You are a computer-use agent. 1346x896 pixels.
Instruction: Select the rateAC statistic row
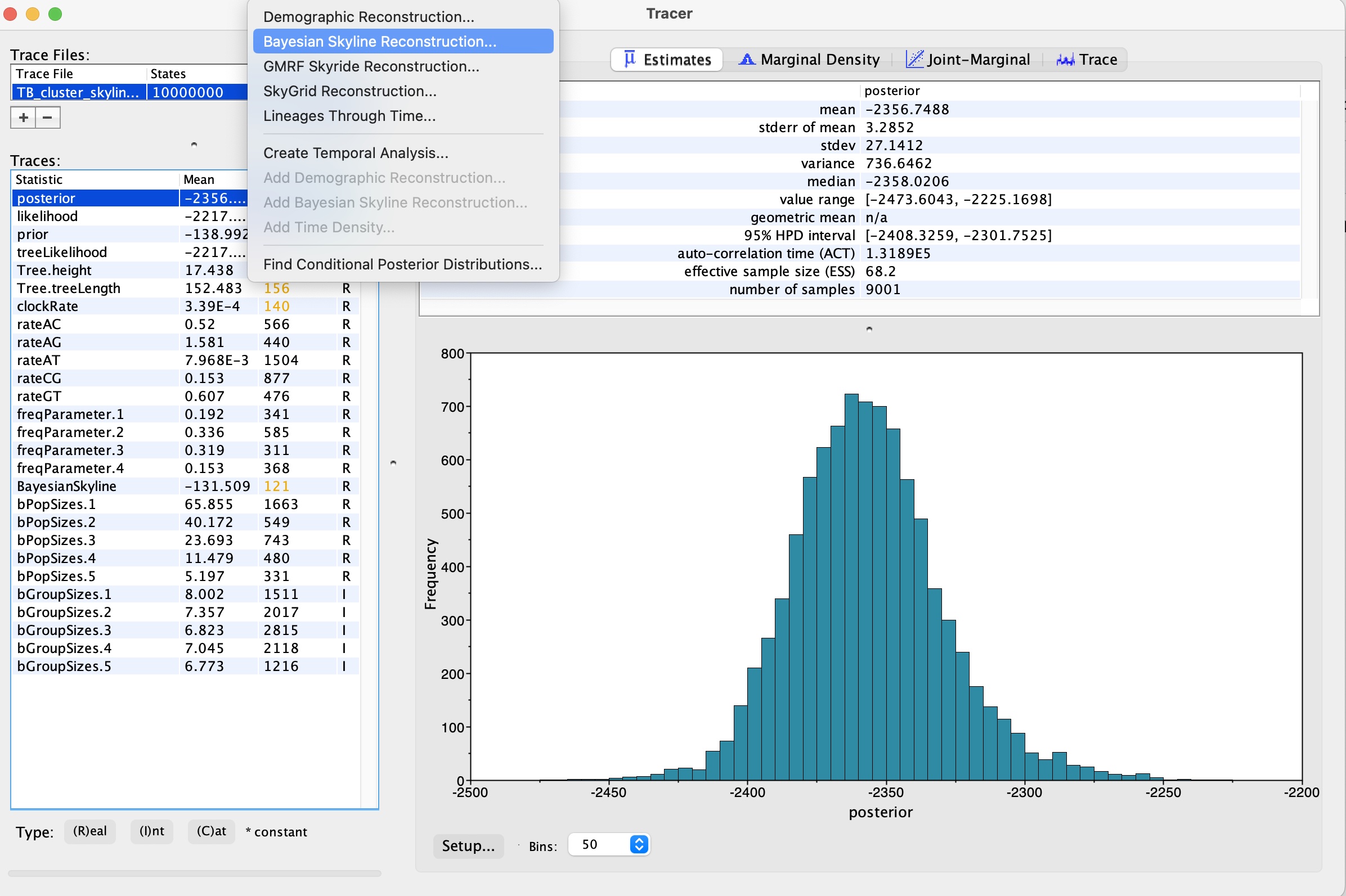click(185, 324)
